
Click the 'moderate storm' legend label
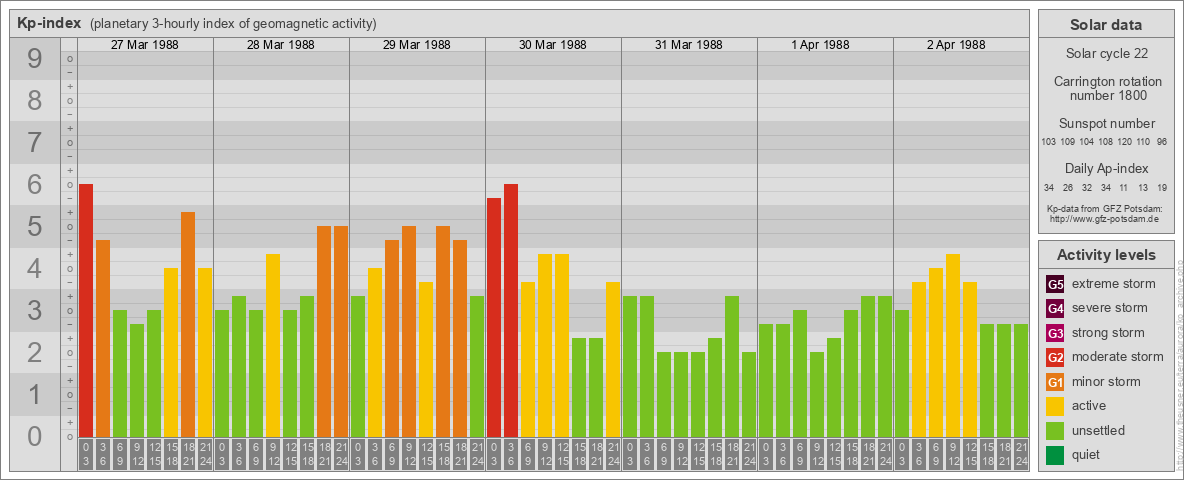point(1118,357)
